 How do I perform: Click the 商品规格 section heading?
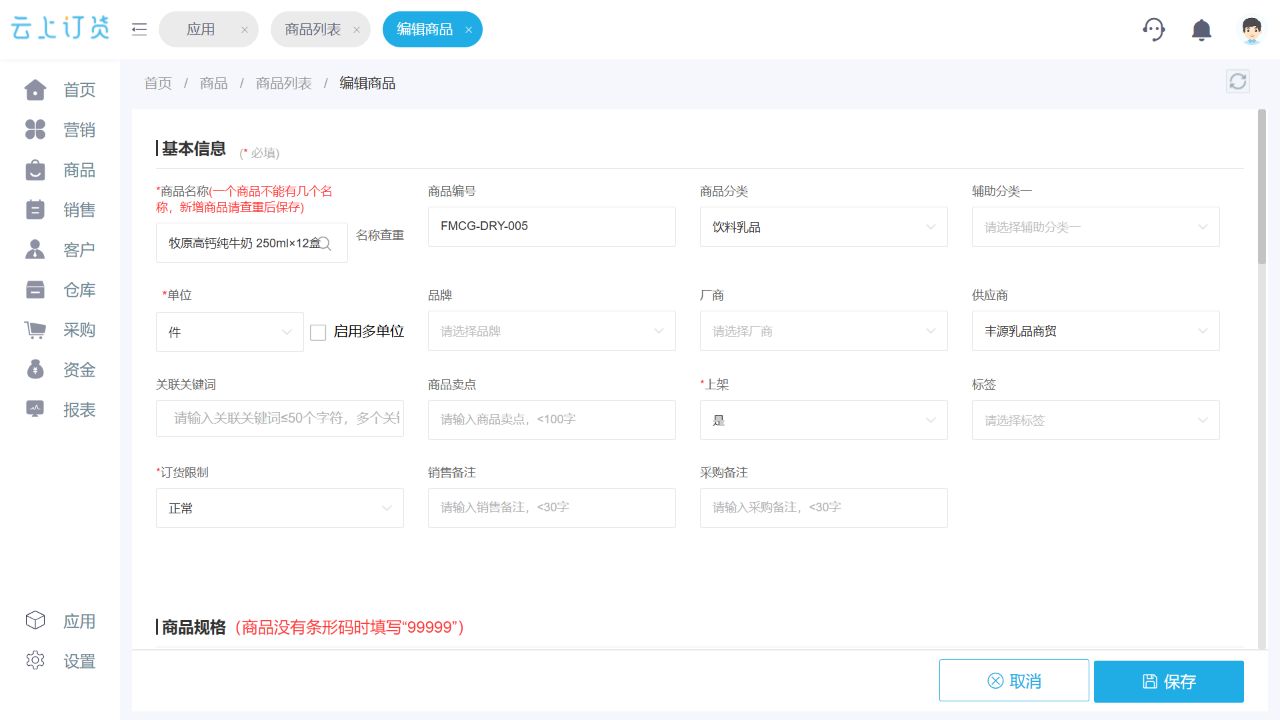[x=194, y=627]
